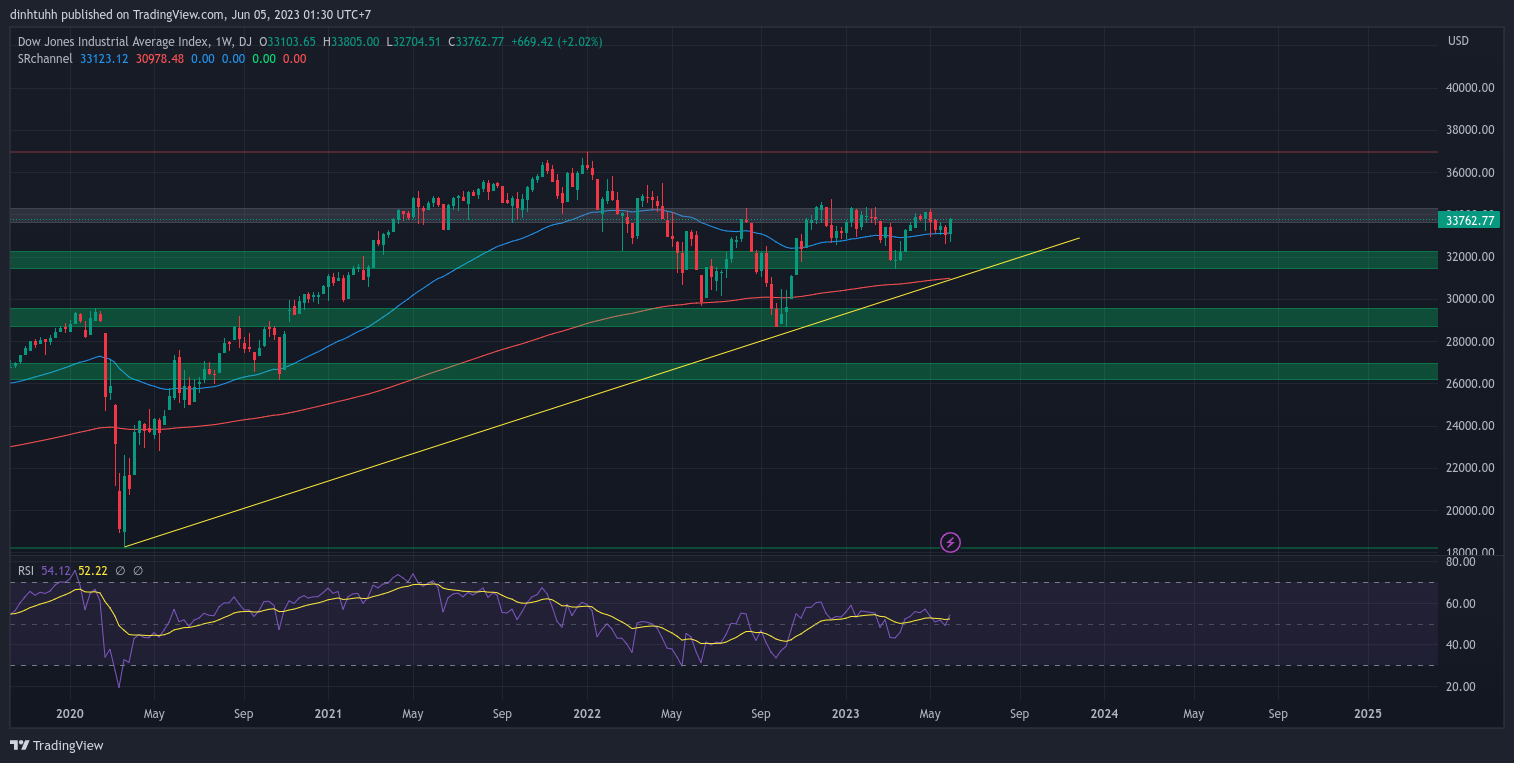
Task: Click the 2023 label on time axis
Action: (846, 714)
